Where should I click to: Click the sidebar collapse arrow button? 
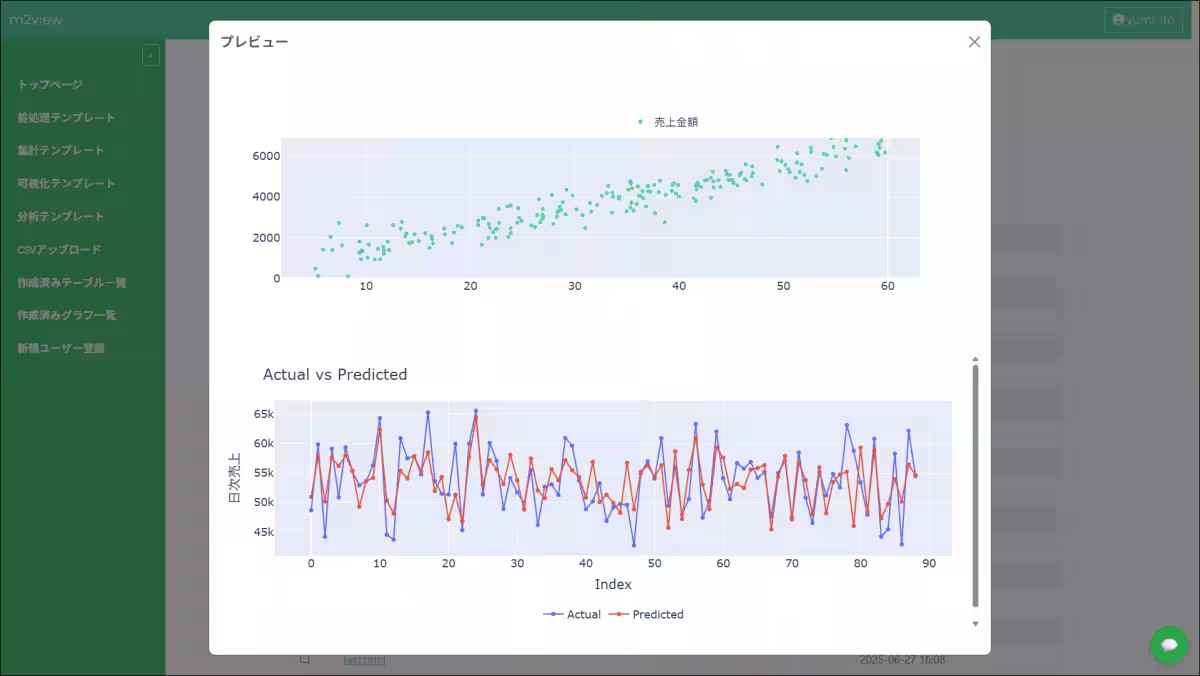pyautogui.click(x=150, y=56)
